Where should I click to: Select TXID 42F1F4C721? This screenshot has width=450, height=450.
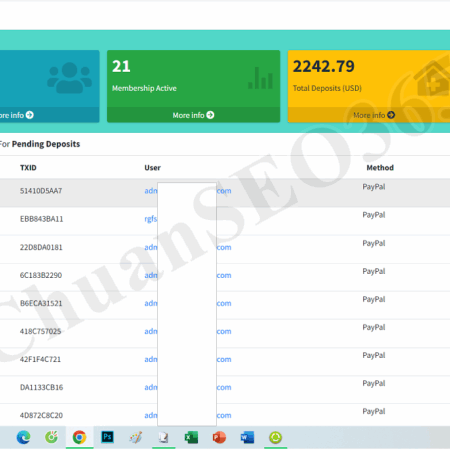(40, 359)
